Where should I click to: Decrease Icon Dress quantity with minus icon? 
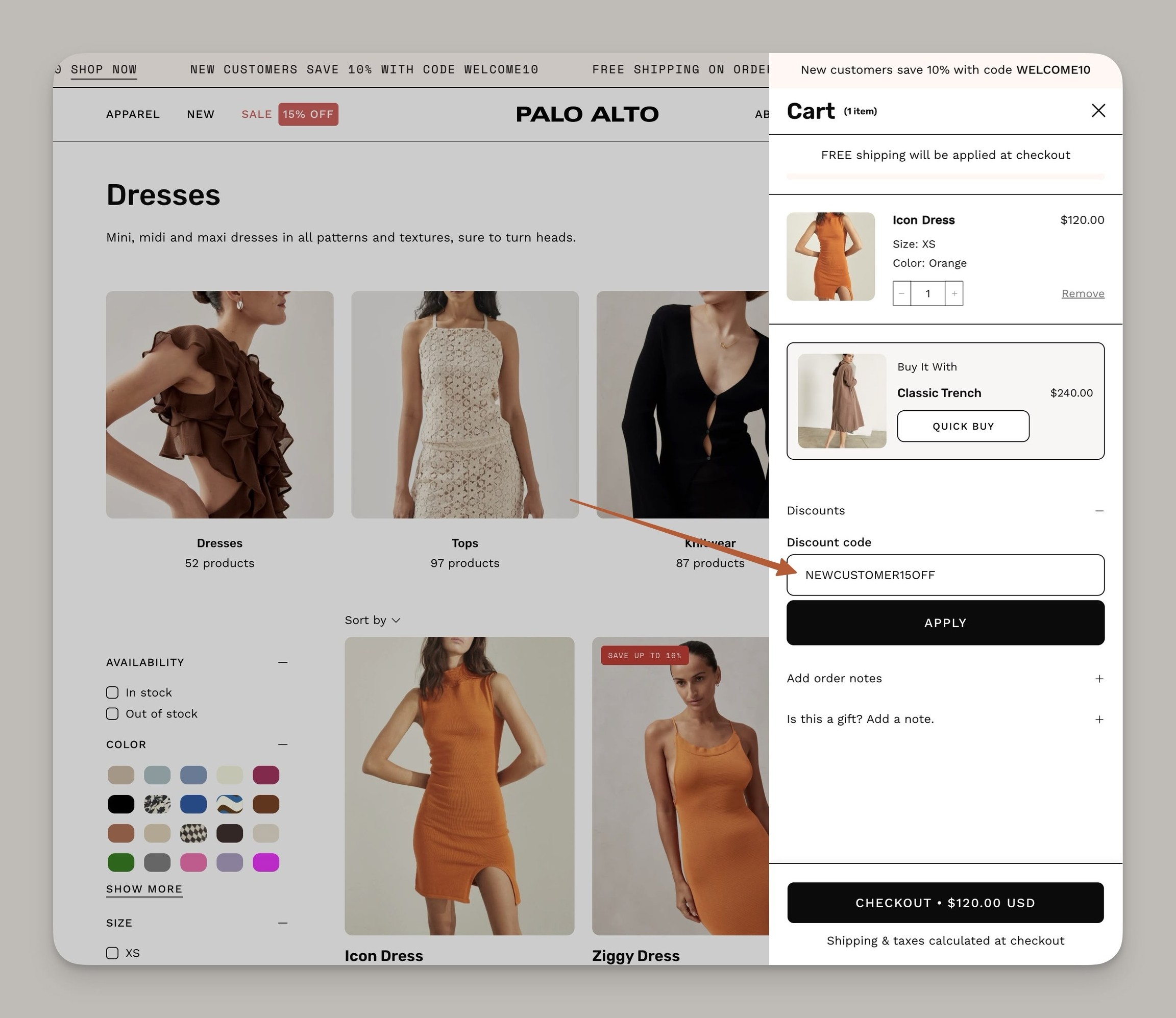pyautogui.click(x=901, y=293)
